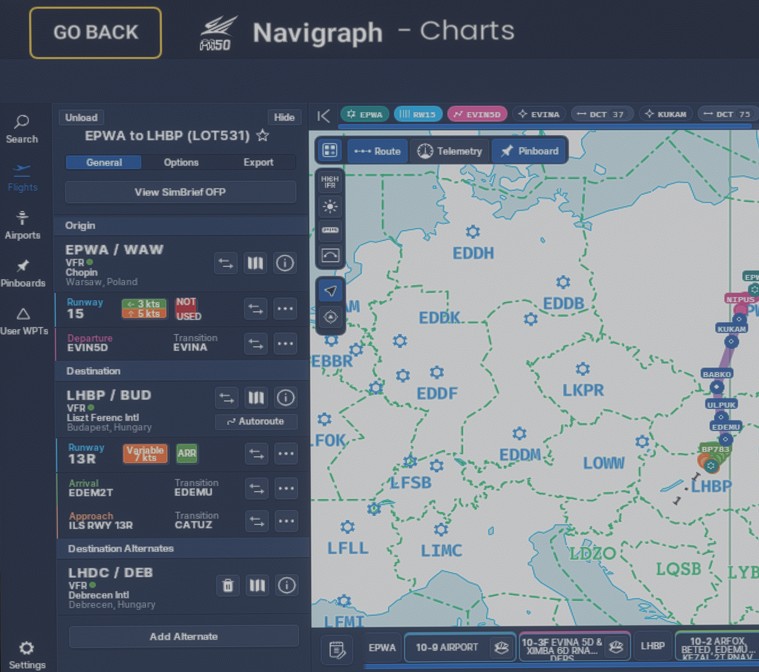Open charts for LHBP / BUD
759x672 pixels.
coord(256,398)
